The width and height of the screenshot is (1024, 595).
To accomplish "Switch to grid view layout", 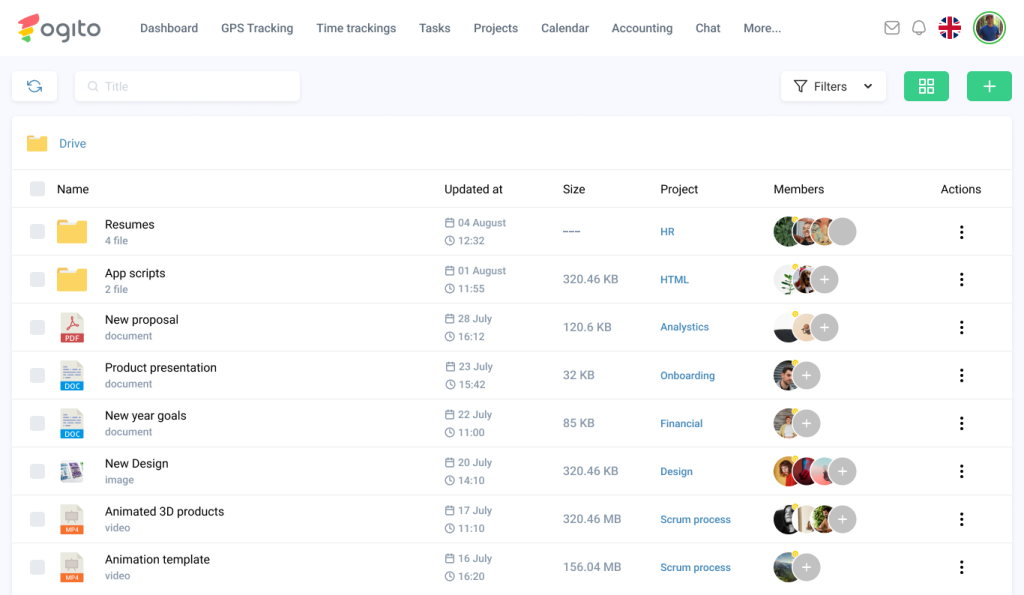I will pyautogui.click(x=926, y=86).
